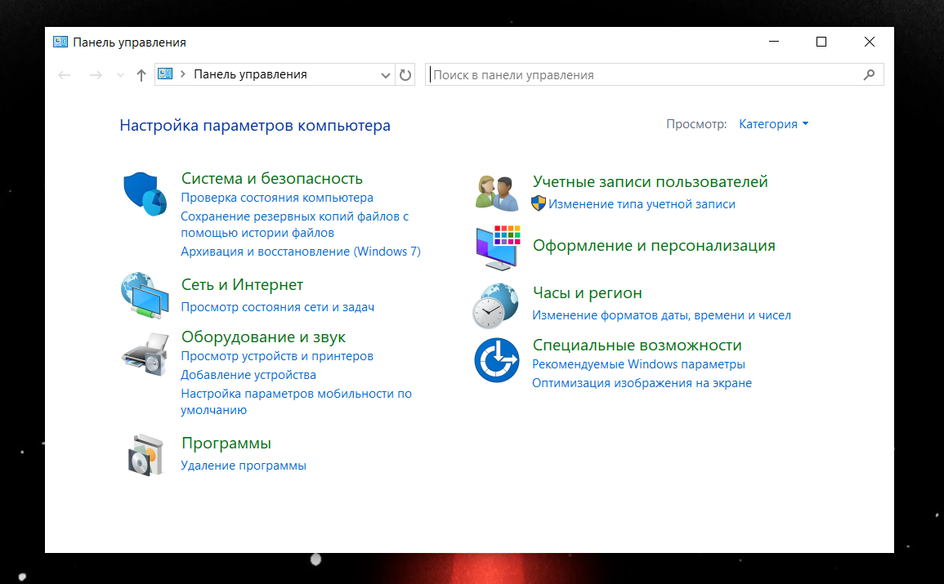Open the Категория view dropdown
This screenshot has height=584, width=944.
774,124
